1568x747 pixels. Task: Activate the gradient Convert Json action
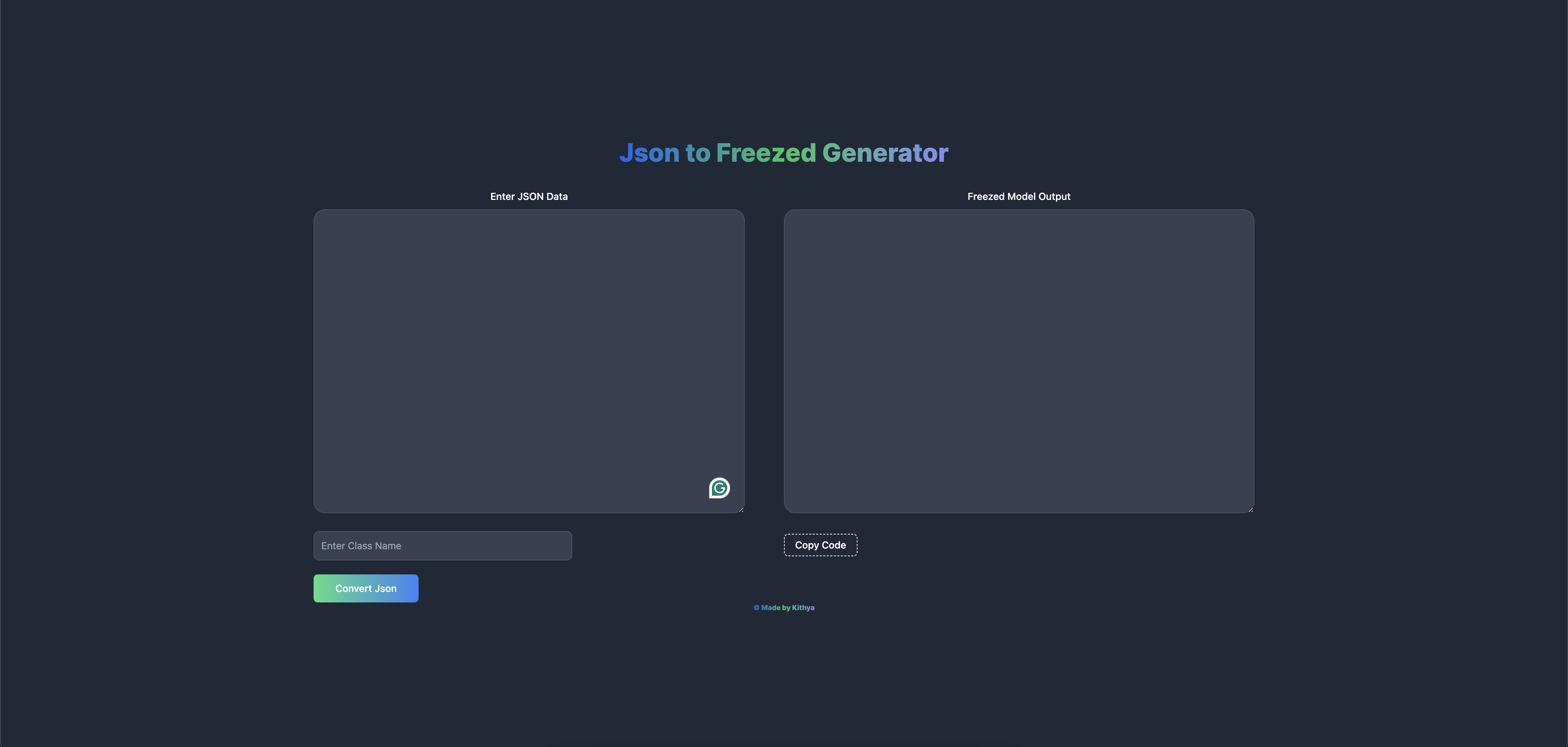[x=365, y=588]
